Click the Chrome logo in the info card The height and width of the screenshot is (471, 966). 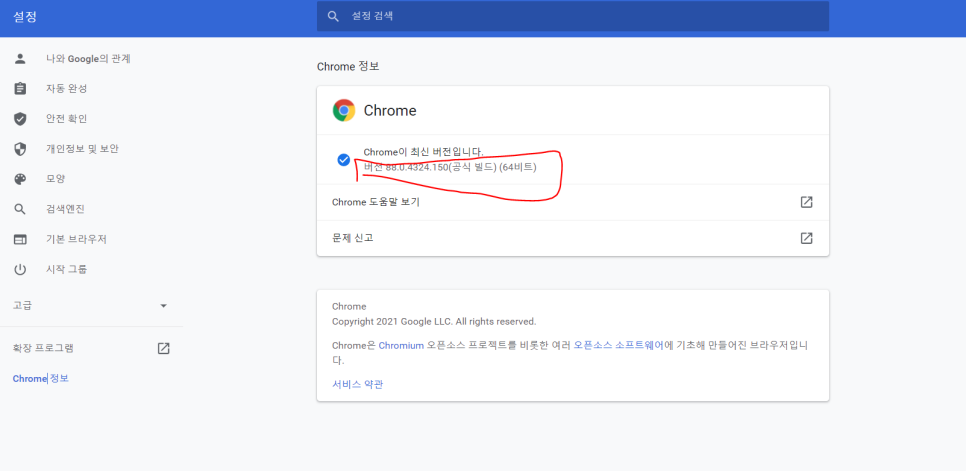[x=344, y=110]
